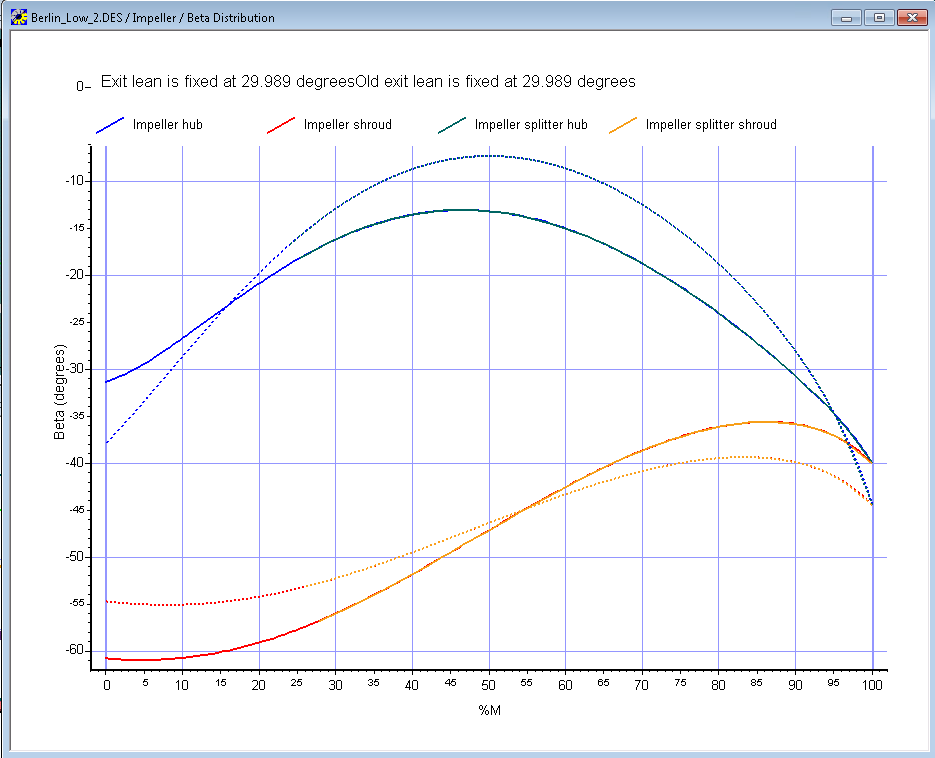Maximize the Beta Distribution window
The width and height of the screenshot is (935, 758).
tap(879, 17)
